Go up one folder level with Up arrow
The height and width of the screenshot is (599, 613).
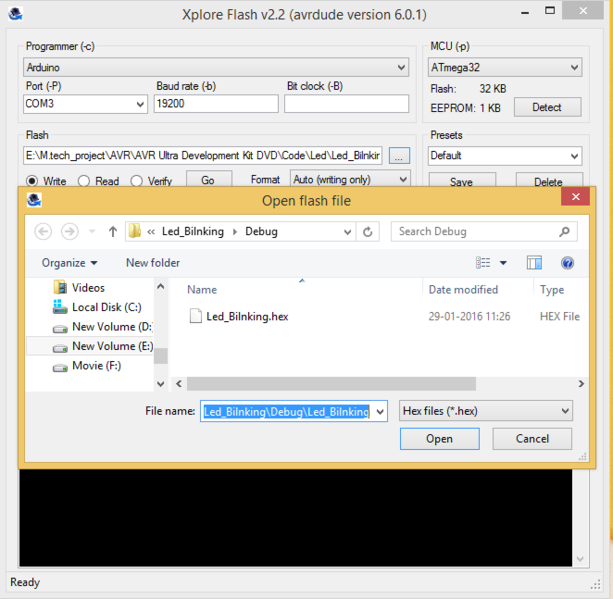[x=113, y=231]
